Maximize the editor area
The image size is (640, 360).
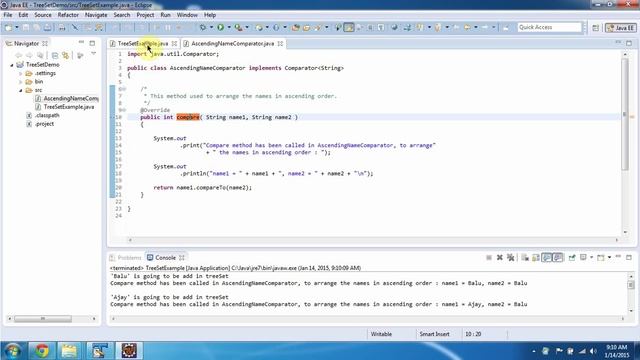pos(629,43)
